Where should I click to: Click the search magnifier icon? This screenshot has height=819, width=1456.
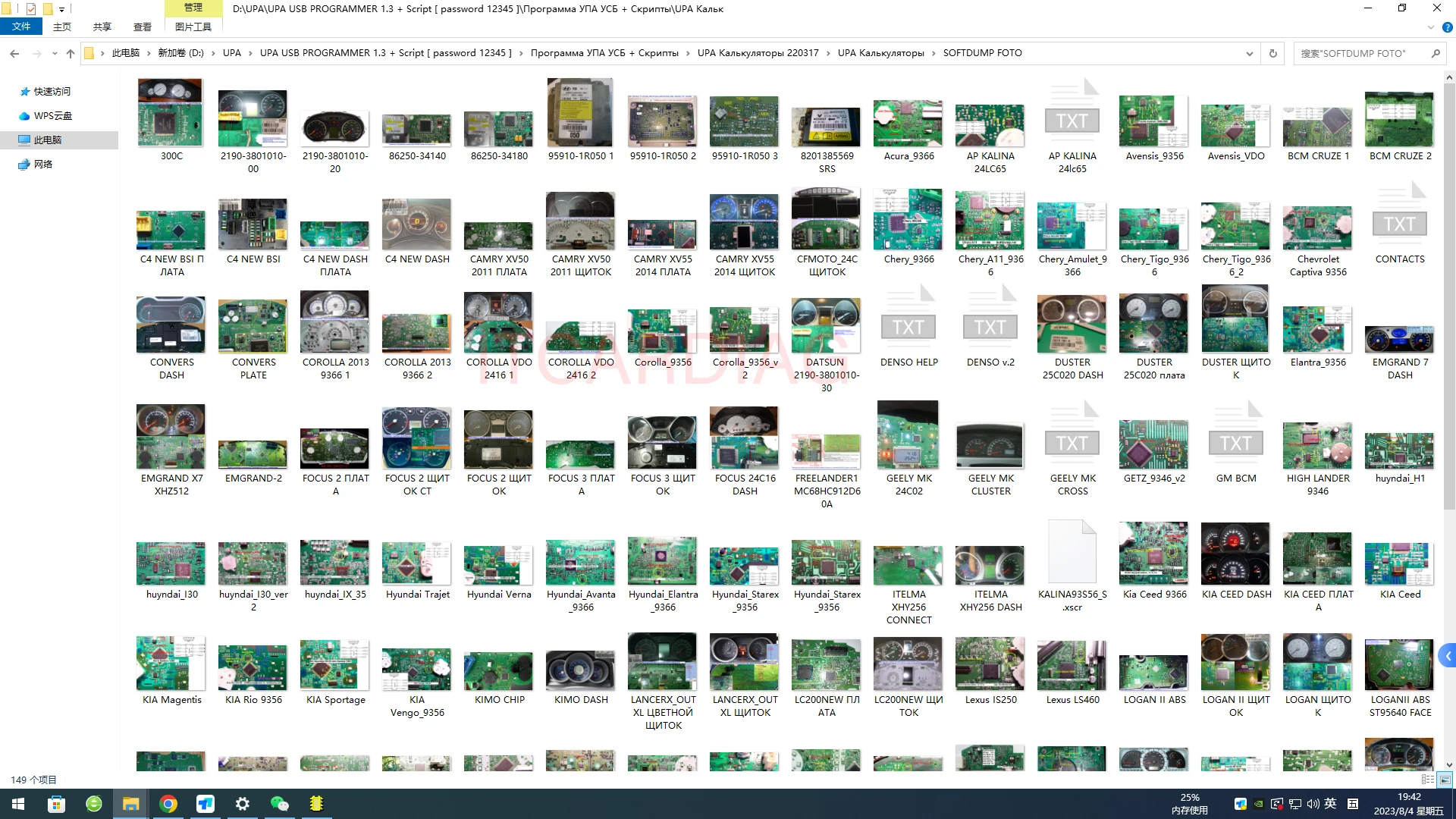pos(1436,53)
